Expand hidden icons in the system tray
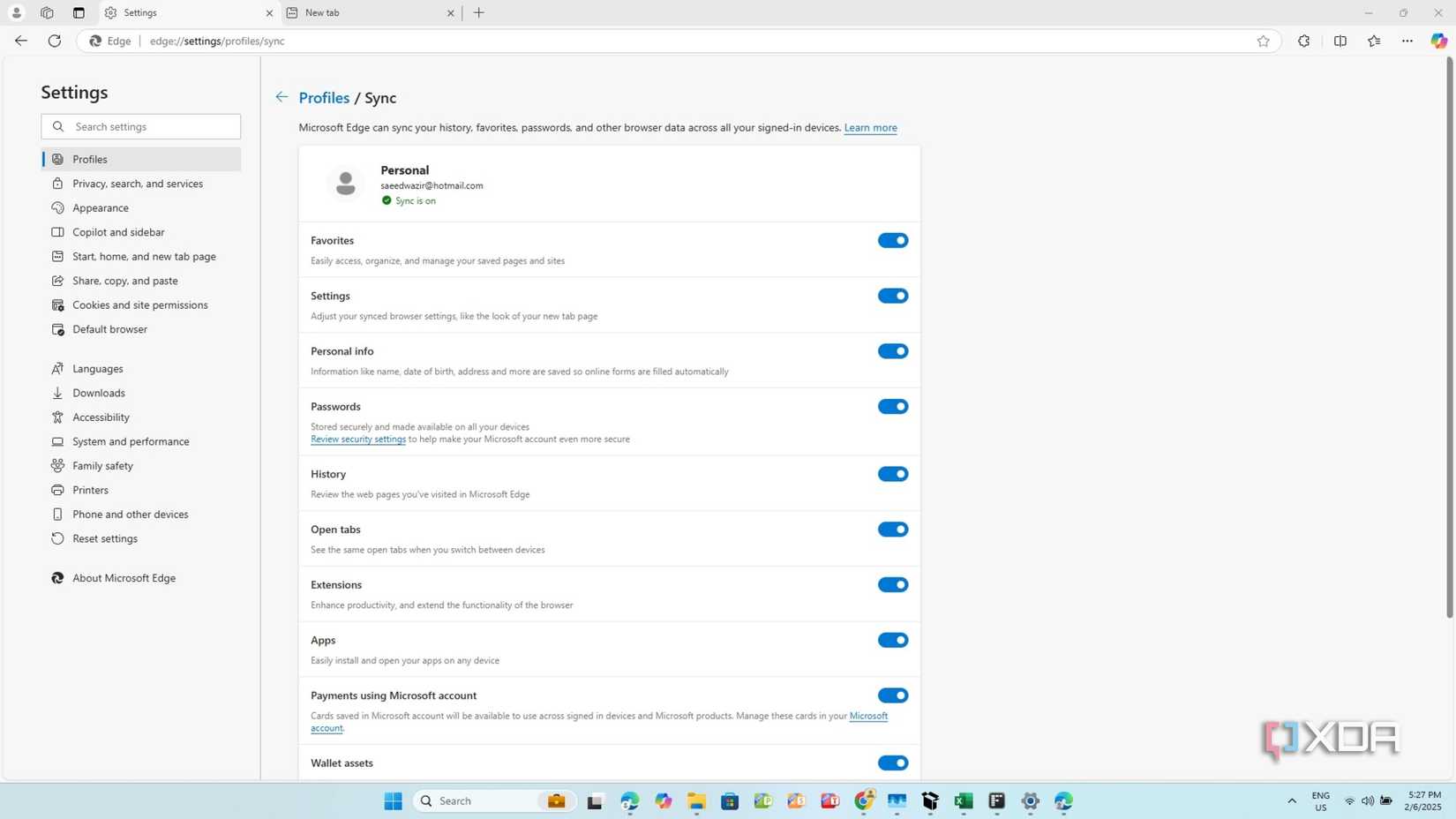This screenshot has width=1456, height=819. 1291,800
